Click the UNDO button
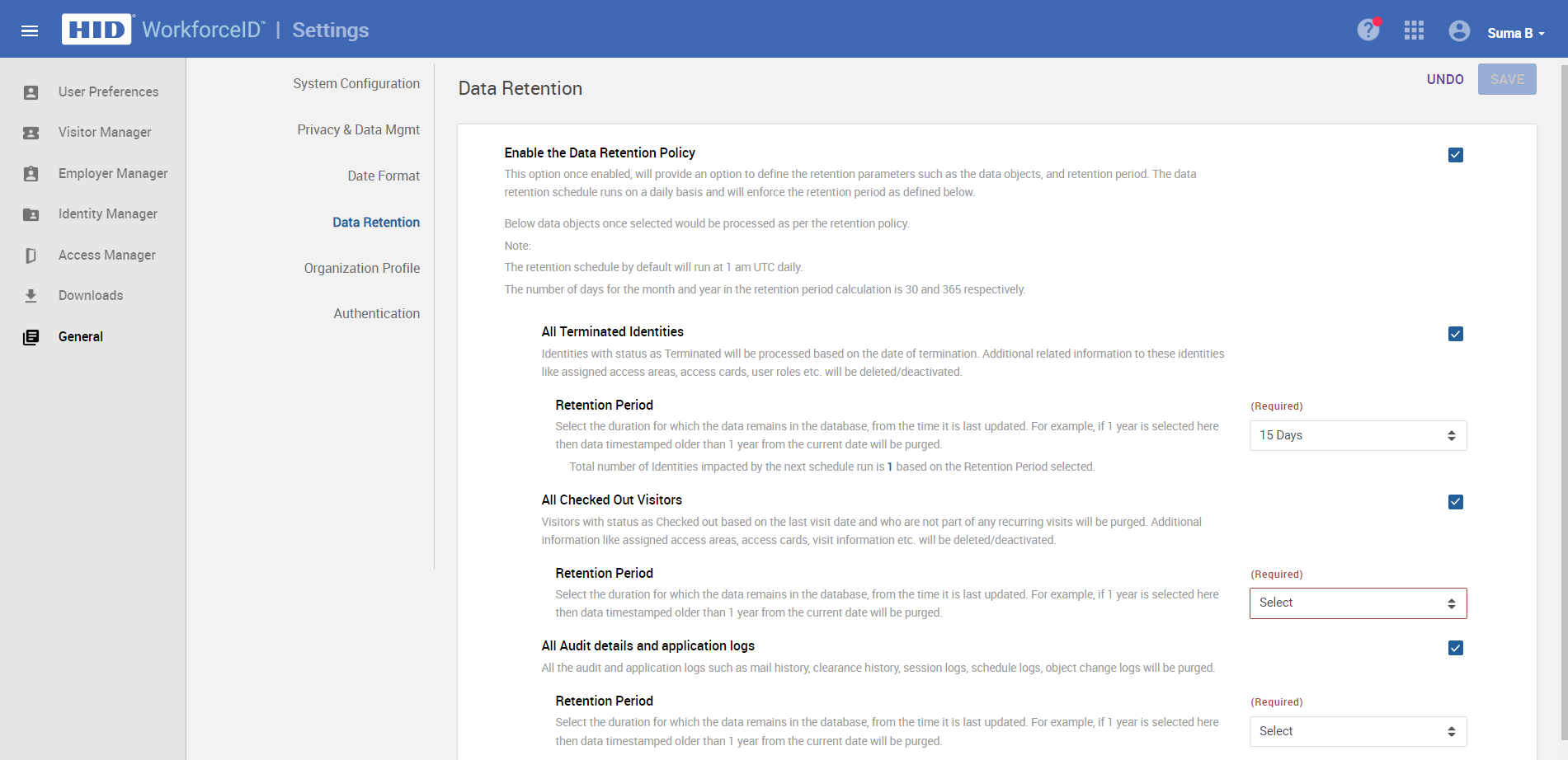 click(x=1445, y=79)
